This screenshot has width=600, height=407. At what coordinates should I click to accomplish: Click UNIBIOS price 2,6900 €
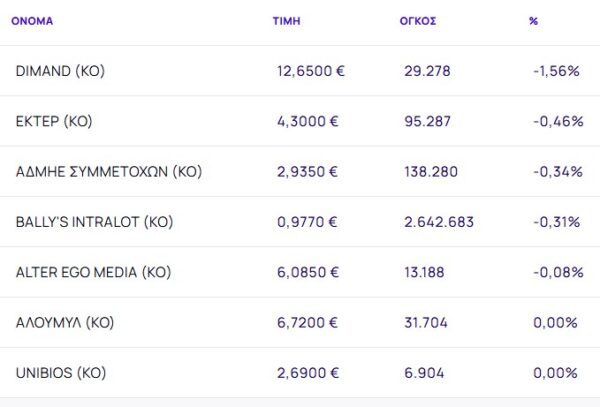(307, 373)
